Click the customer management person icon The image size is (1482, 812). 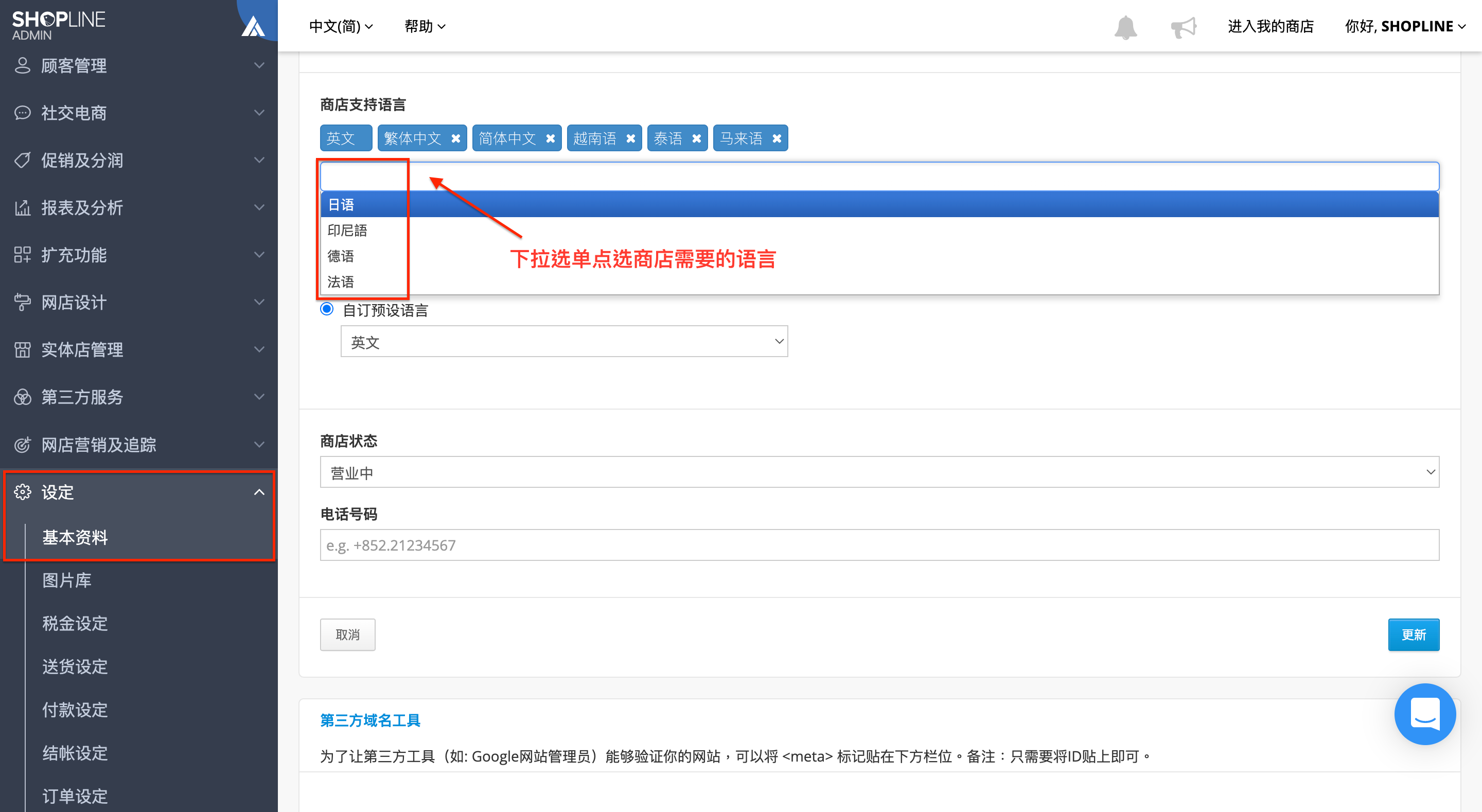click(x=23, y=65)
